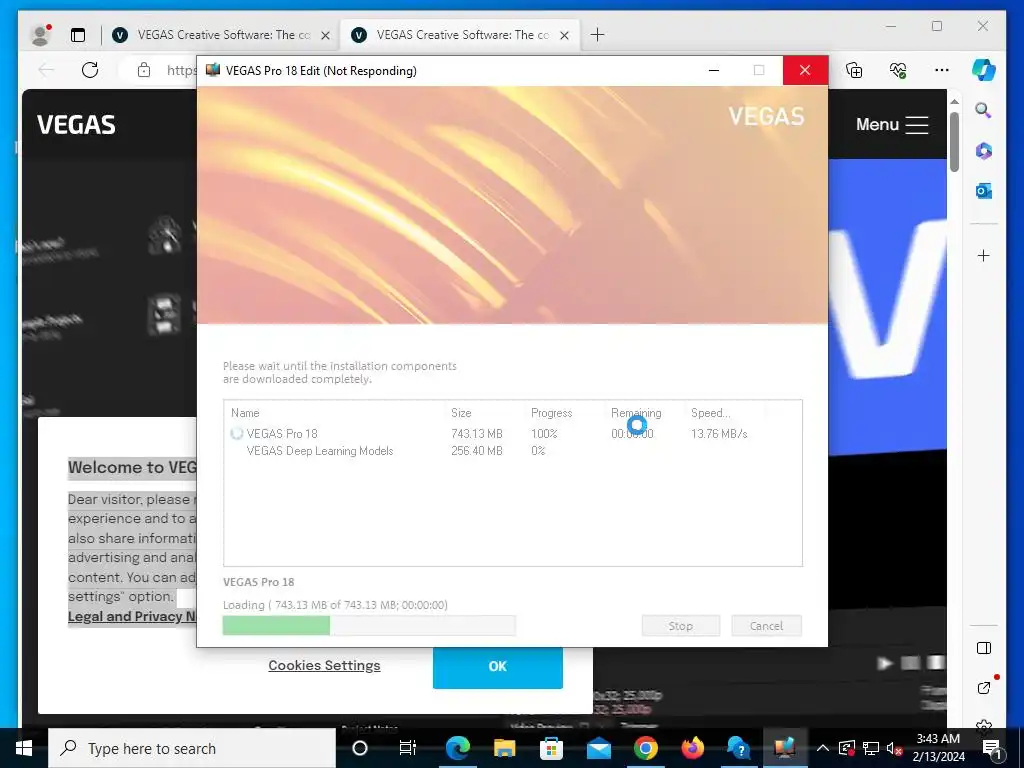Click the Stop button in the installer
Screen dimensions: 1024x768
click(x=680, y=626)
